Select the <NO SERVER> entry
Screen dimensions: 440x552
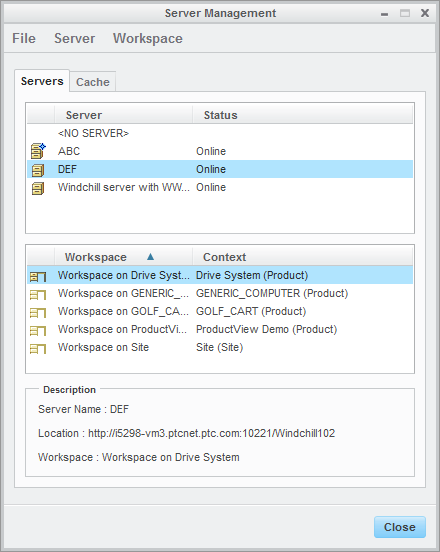(x=94, y=133)
